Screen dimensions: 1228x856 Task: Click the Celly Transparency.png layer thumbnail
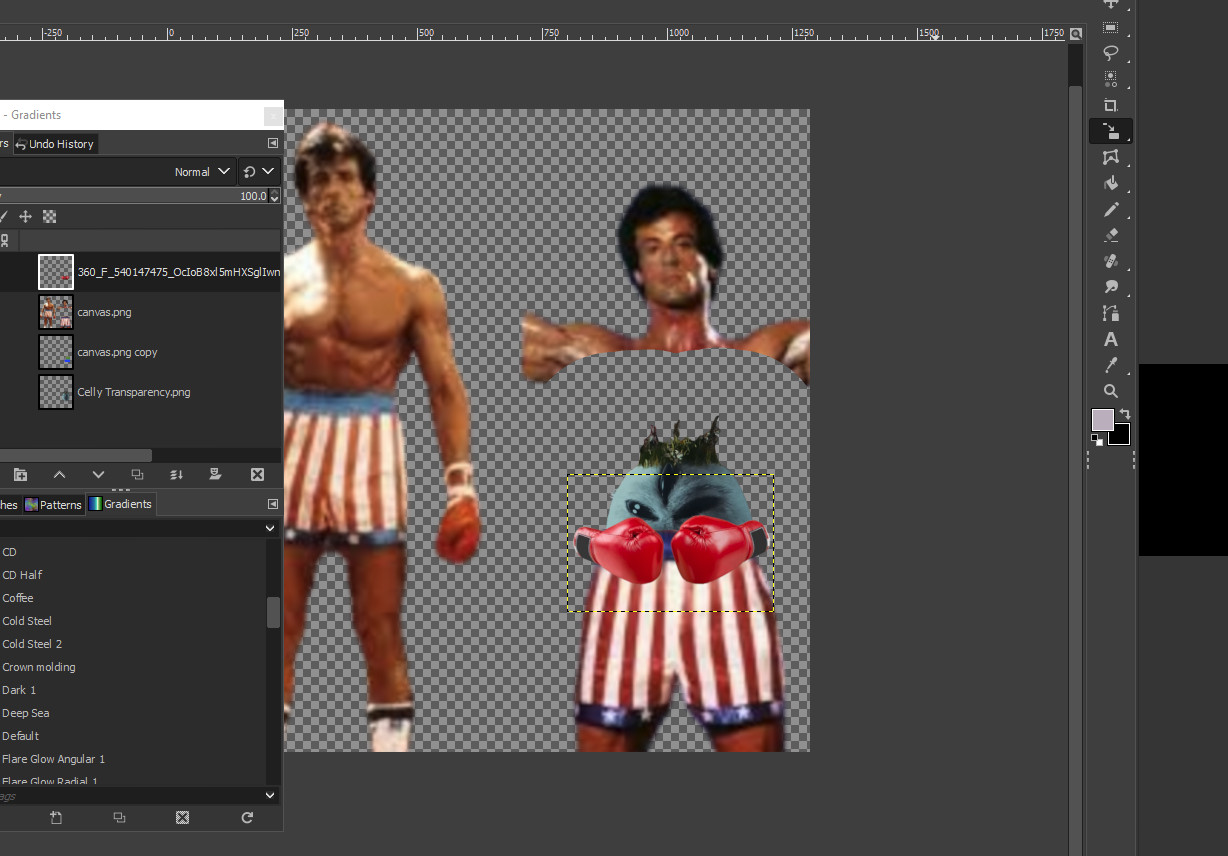[x=56, y=392]
